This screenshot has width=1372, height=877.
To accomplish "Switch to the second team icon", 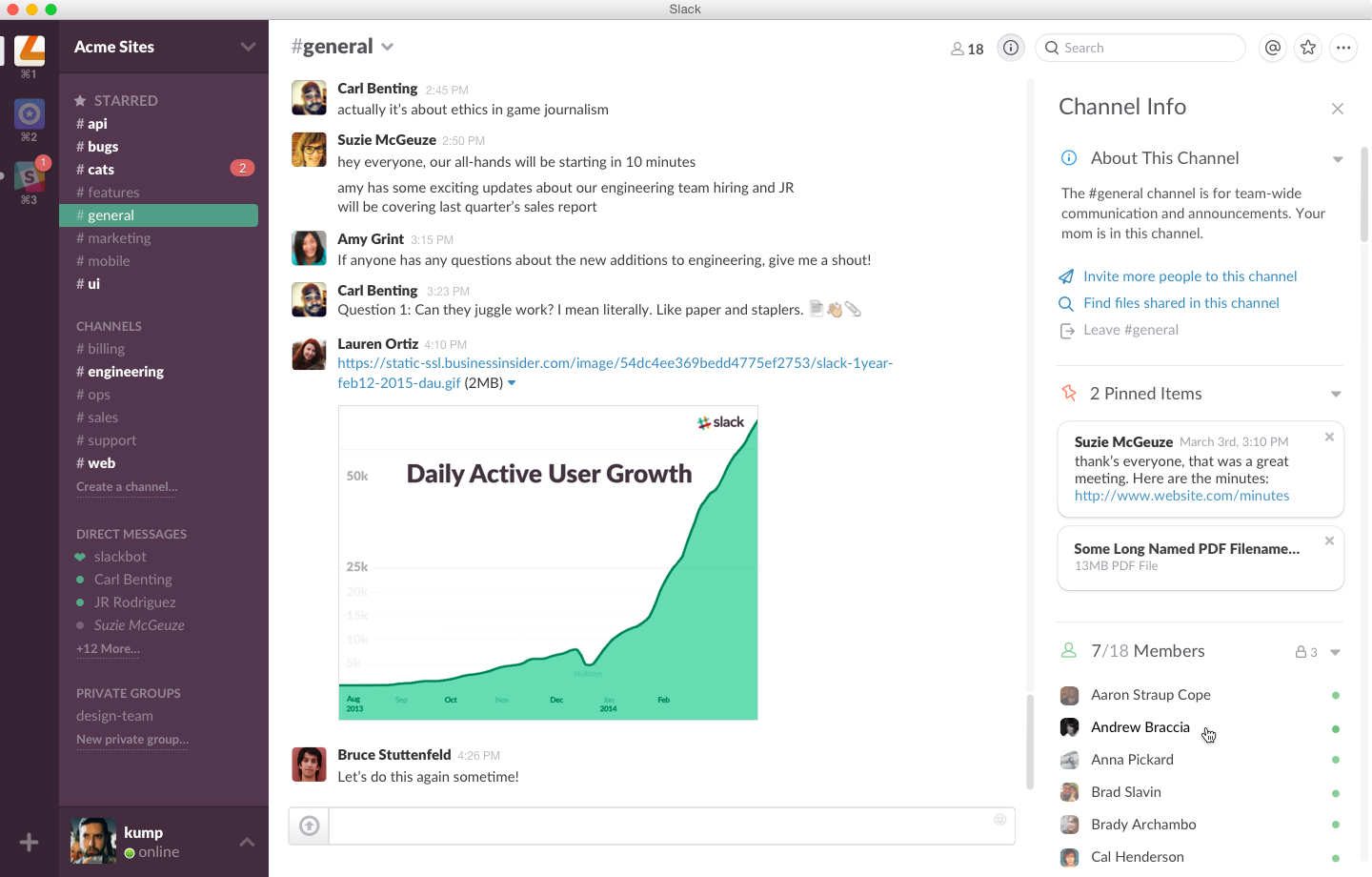I will (30, 114).
